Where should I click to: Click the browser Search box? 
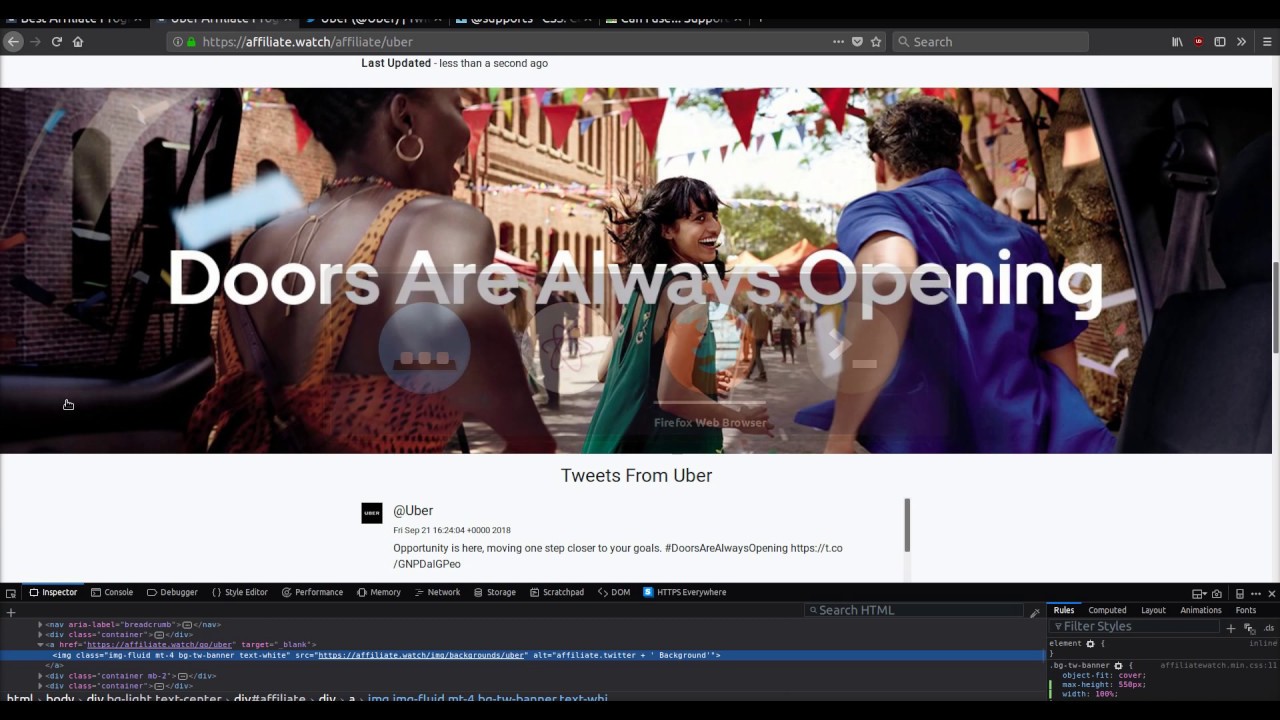pyautogui.click(x=990, y=42)
